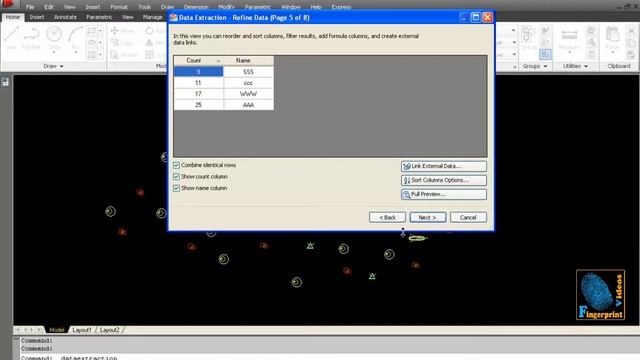Open the dropdown arrow beside the Rectangle tool

(x=100, y=31)
